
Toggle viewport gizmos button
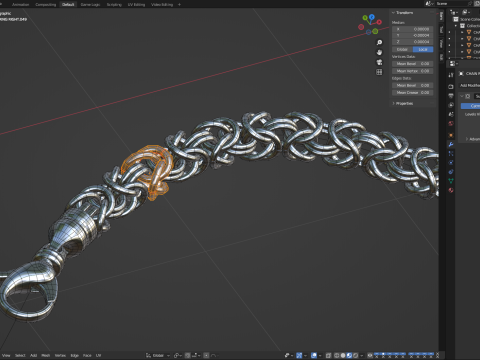(299, 355)
